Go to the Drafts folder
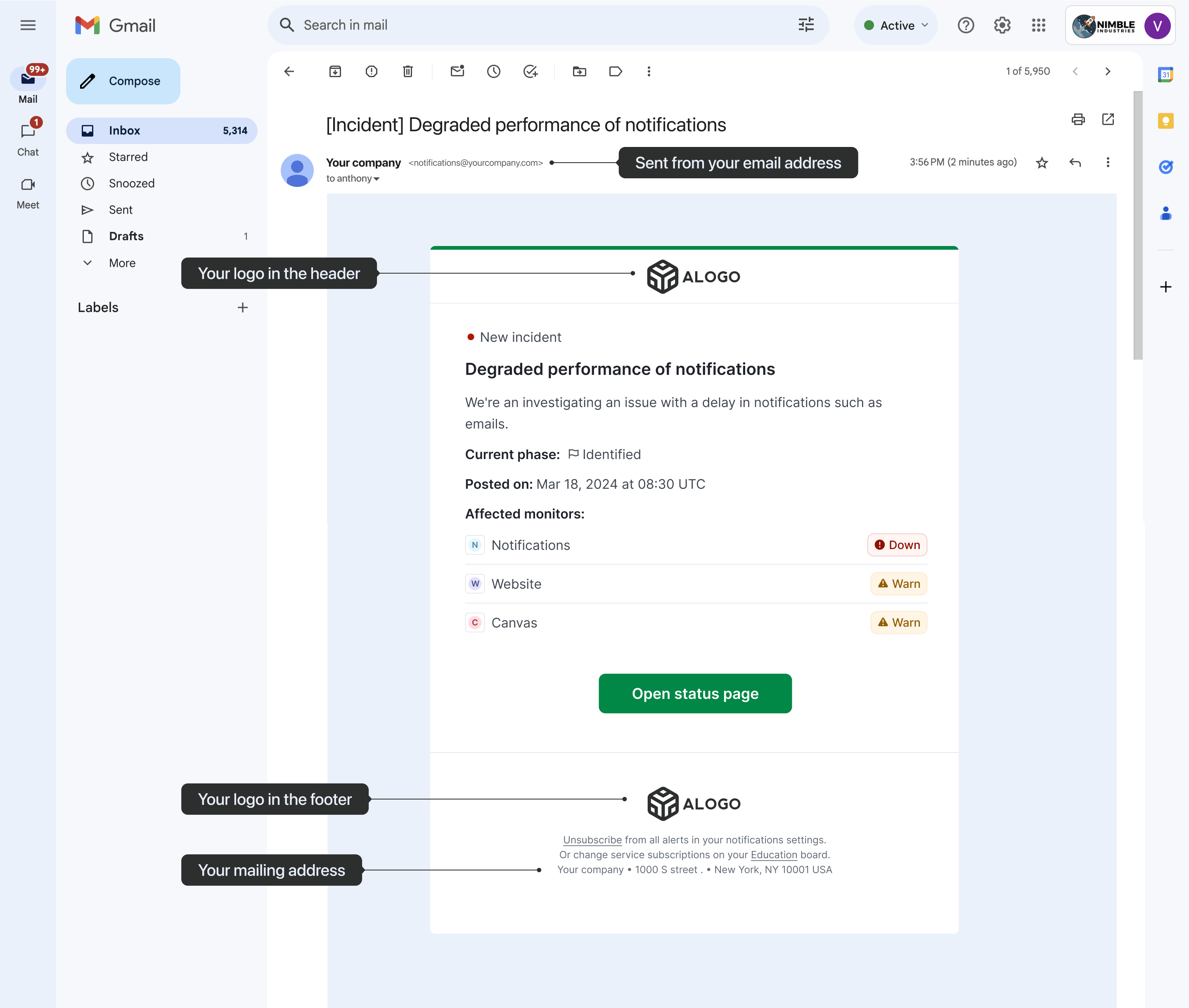 [126, 236]
